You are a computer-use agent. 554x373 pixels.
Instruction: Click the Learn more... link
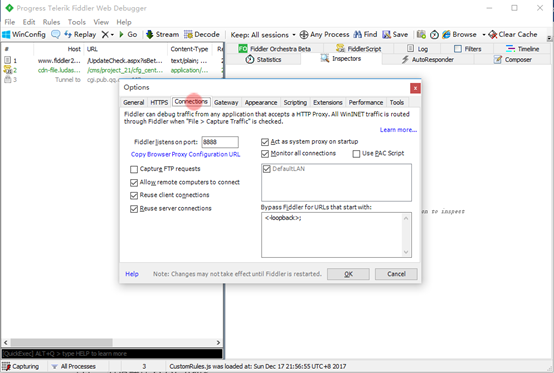coord(398,130)
